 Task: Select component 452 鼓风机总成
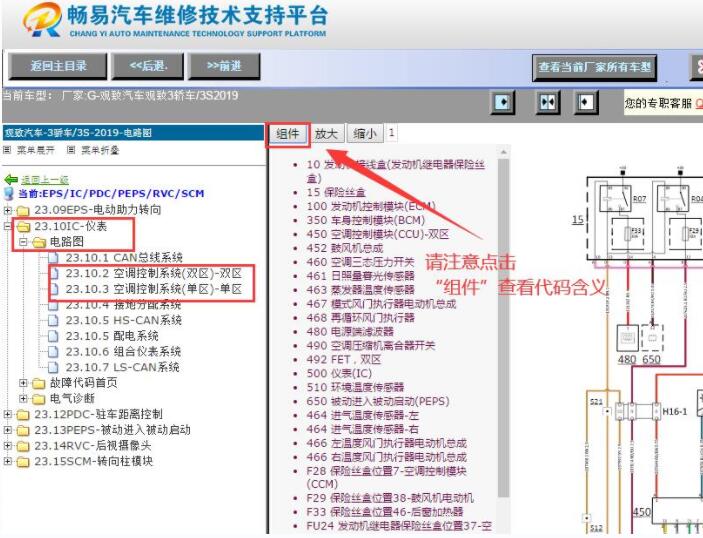[345, 248]
